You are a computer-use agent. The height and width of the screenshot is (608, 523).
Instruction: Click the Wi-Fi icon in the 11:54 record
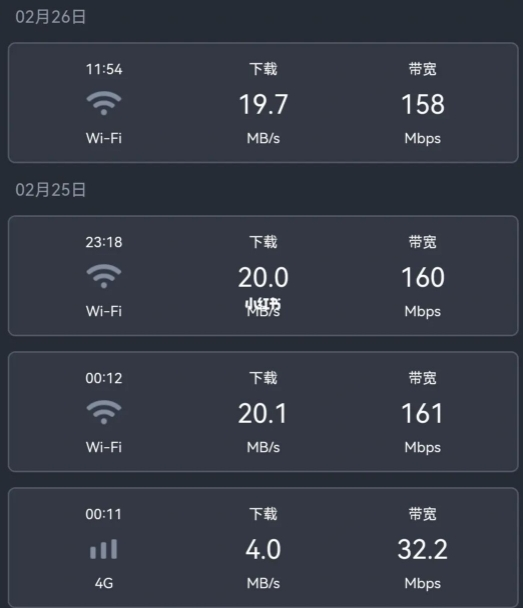[104, 103]
